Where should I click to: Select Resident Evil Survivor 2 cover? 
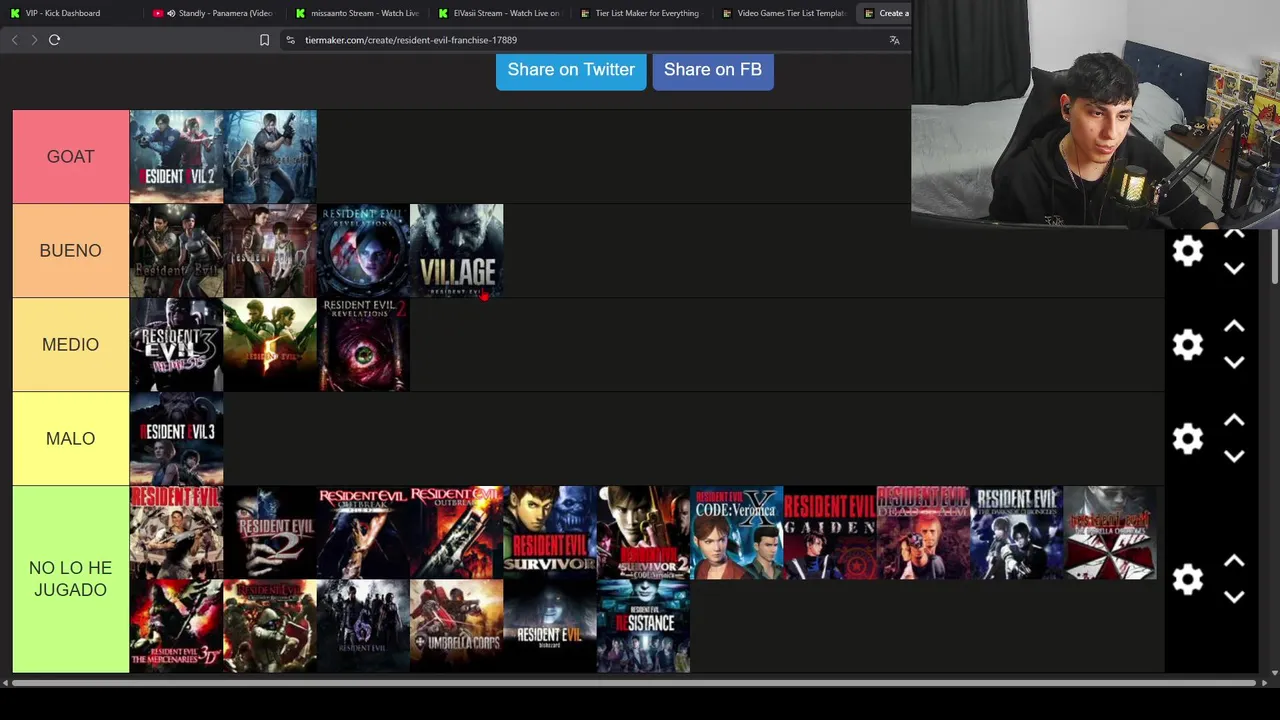[643, 533]
